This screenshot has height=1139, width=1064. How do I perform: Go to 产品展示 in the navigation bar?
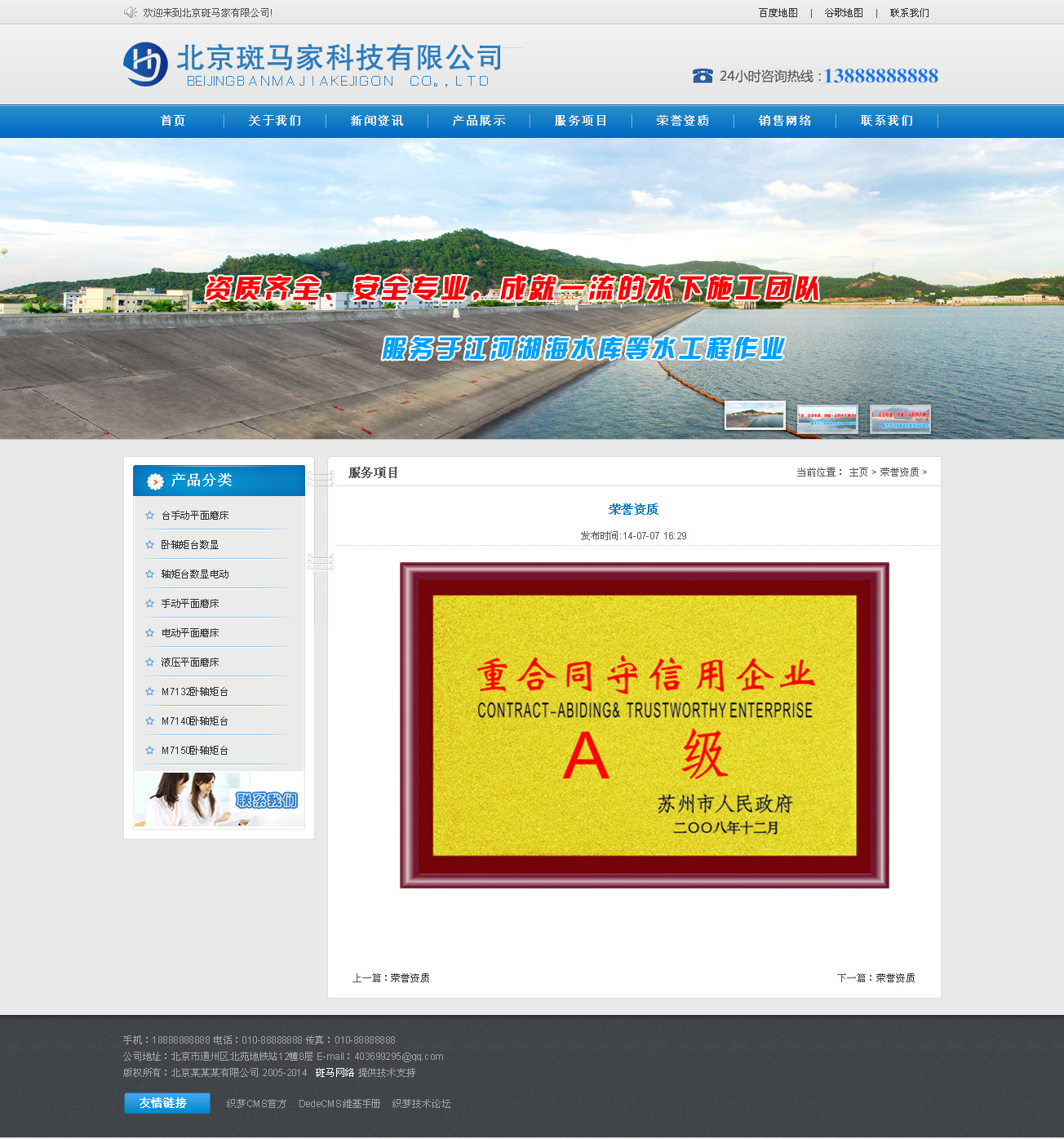[479, 121]
